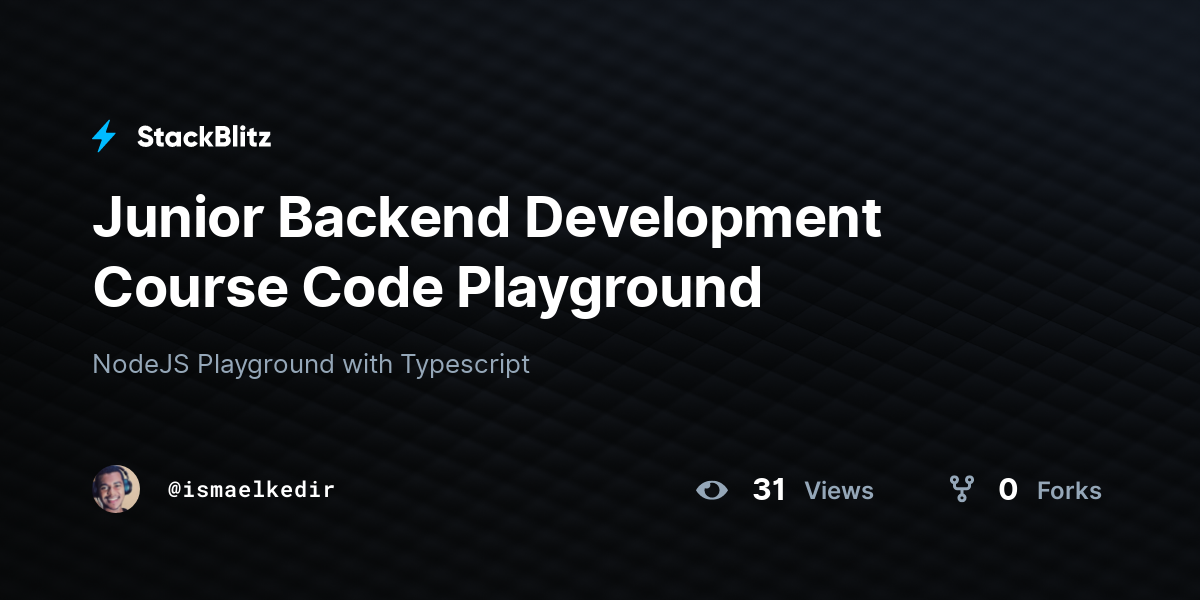Click the NodeJS Playground with Typescript subtitle
Viewport: 1200px width, 600px height.
(311, 364)
